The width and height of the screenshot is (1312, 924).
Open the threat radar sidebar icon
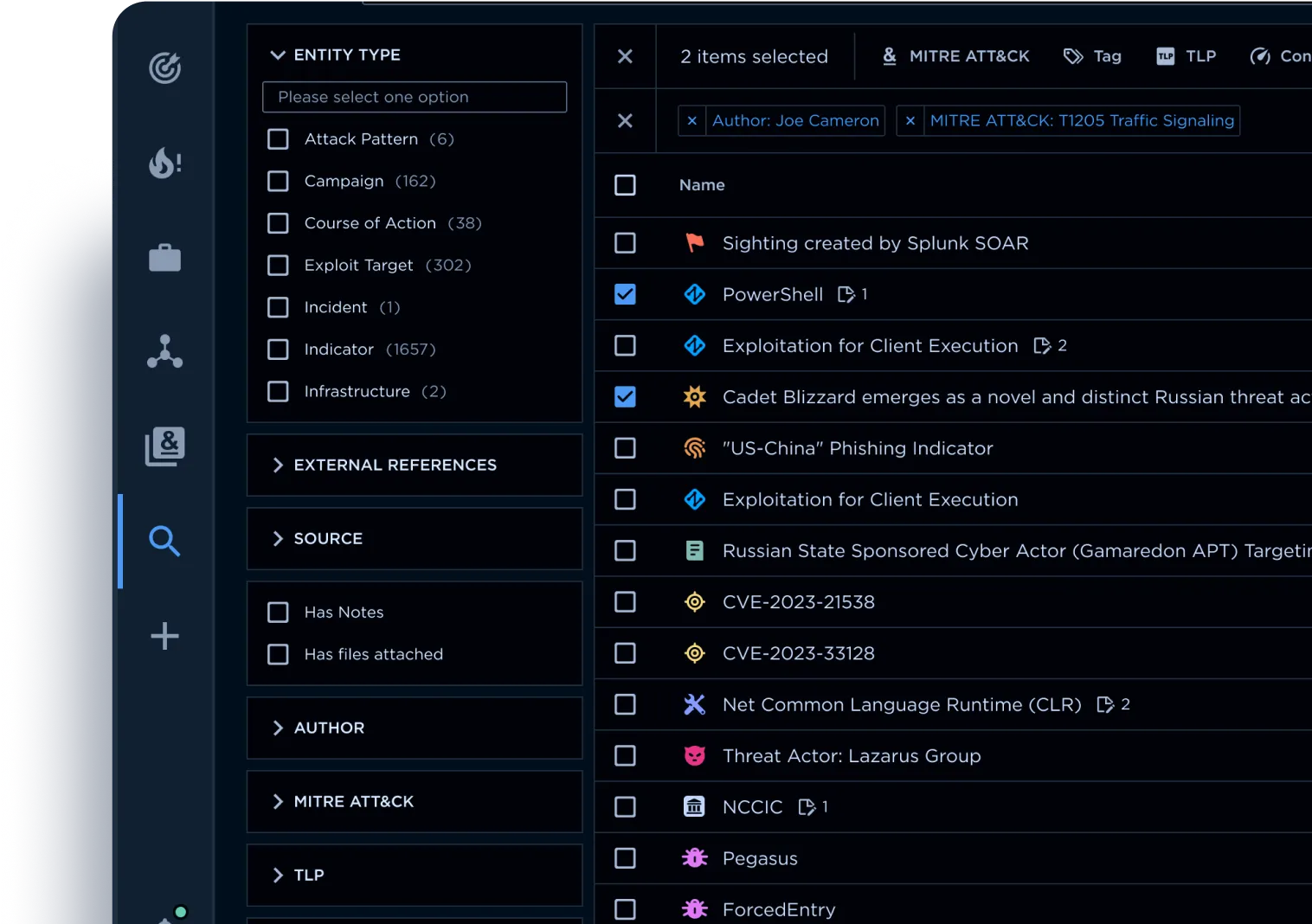tap(164, 67)
